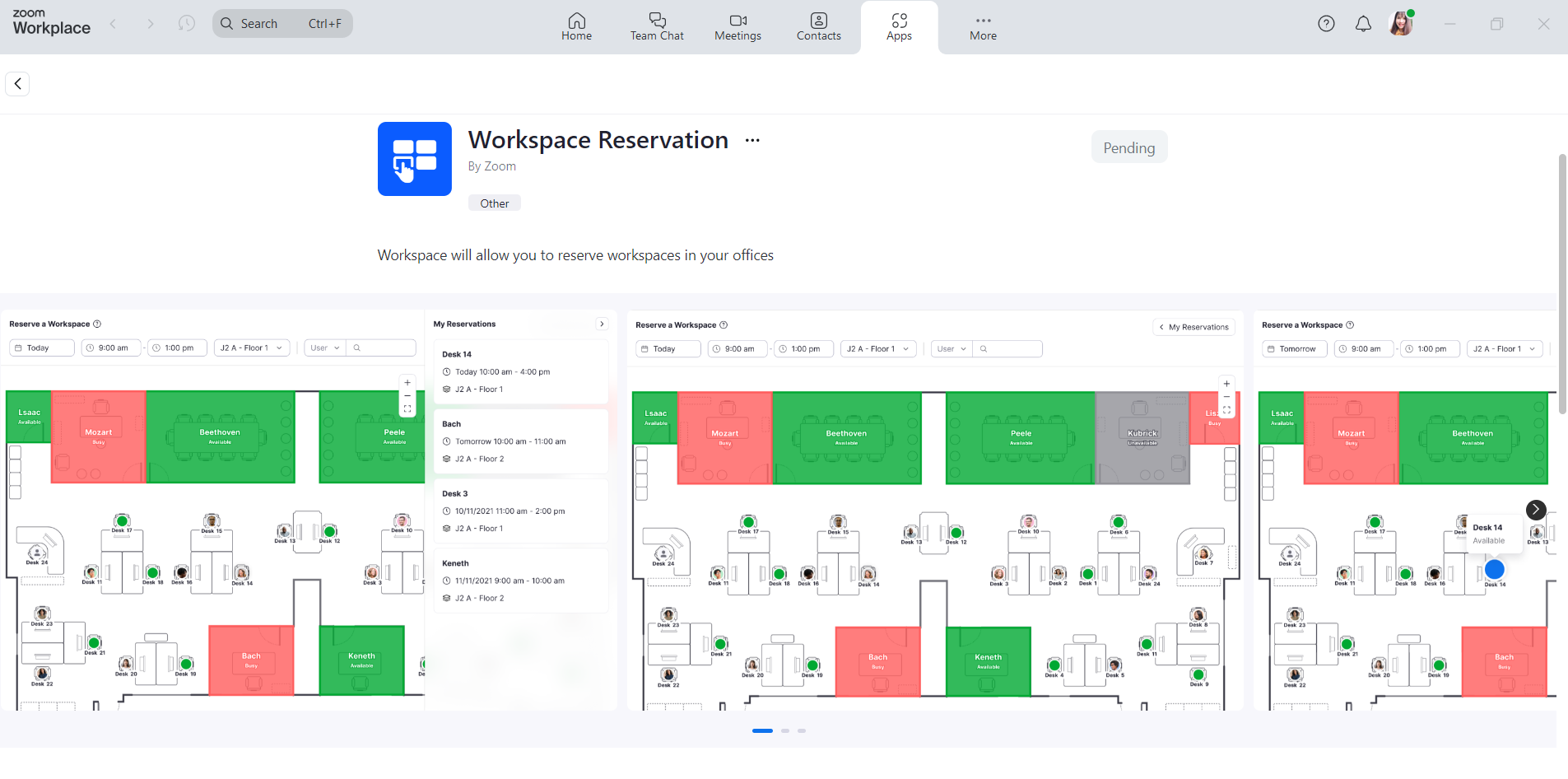Open the Home tab

click(x=576, y=27)
